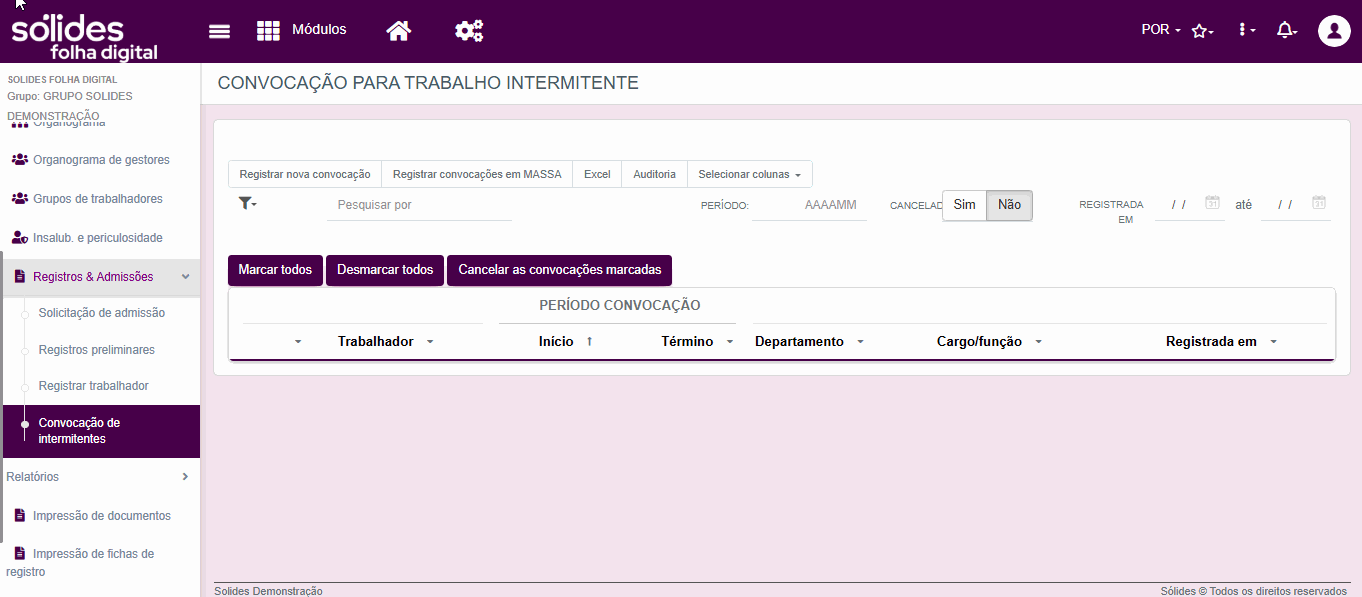Click the Sólides folha digital logo
Image resolution: width=1362 pixels, height=597 pixels.
[84, 36]
